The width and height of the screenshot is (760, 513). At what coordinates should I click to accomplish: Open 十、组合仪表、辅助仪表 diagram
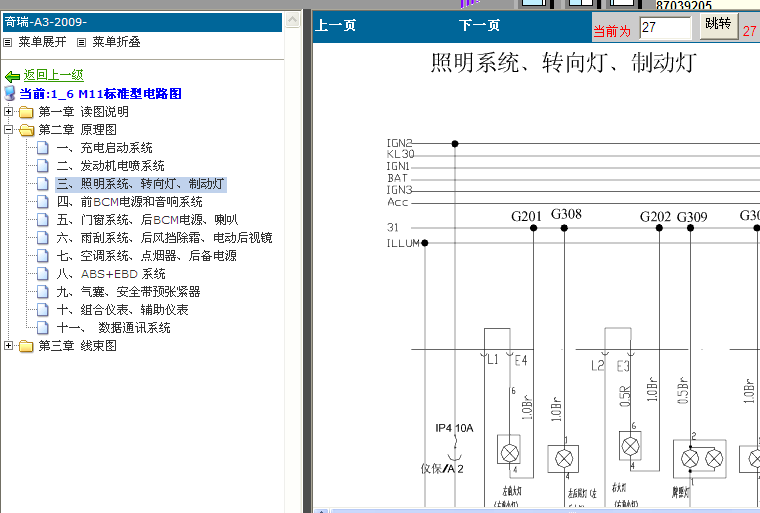122,310
